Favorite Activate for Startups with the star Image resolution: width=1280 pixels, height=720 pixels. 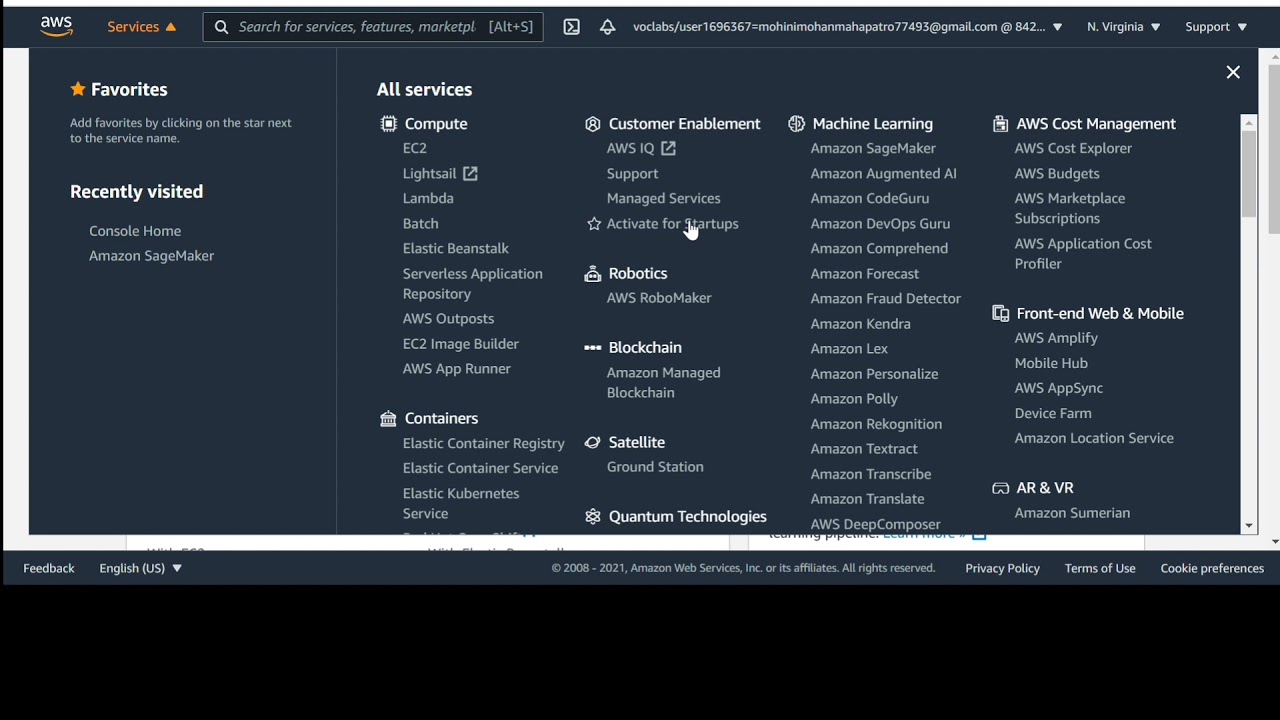point(594,224)
